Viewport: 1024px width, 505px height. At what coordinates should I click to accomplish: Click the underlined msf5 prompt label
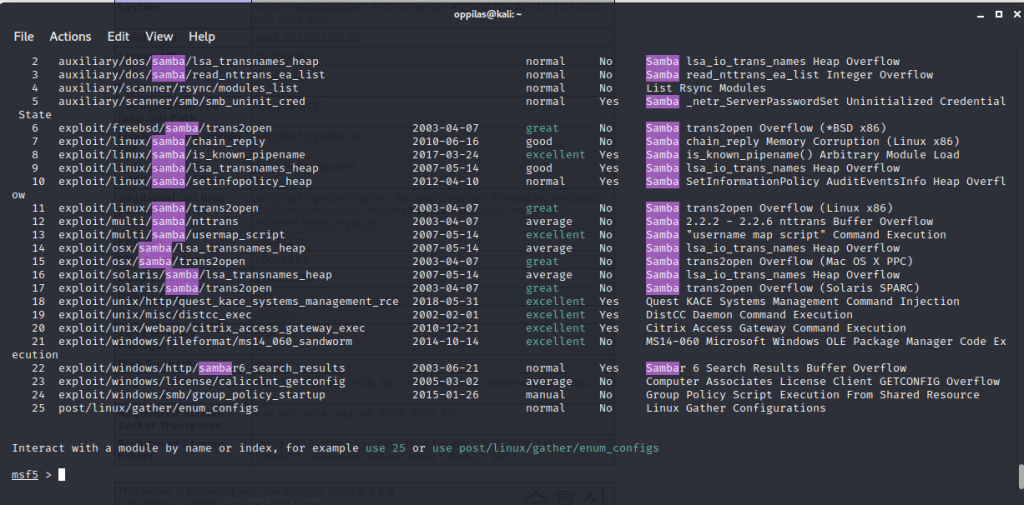coord(27,475)
